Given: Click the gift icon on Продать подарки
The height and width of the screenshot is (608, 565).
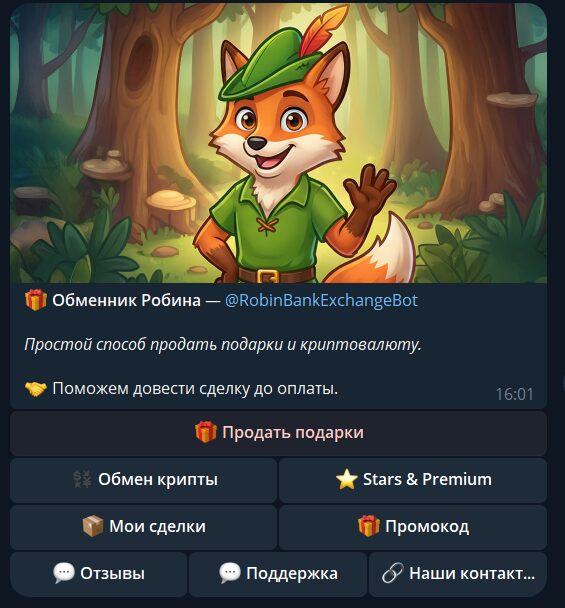Looking at the screenshot, I should [x=206, y=432].
